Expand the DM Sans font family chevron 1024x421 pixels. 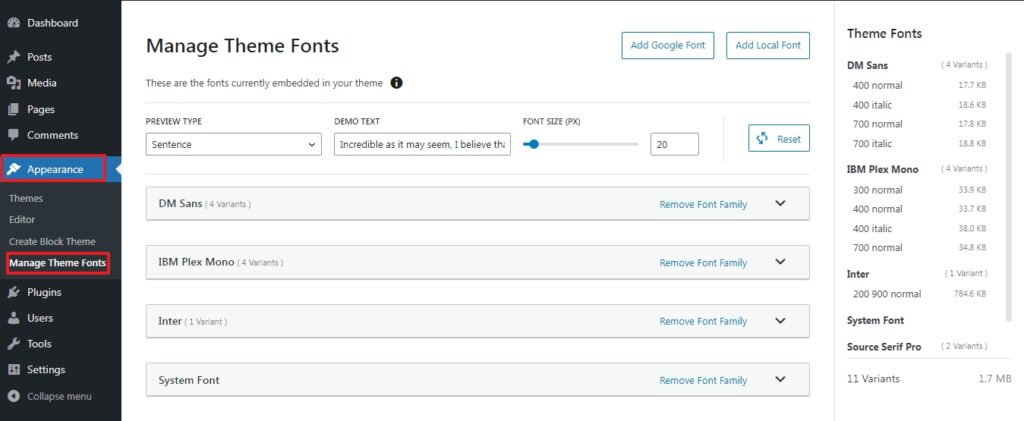(780, 203)
